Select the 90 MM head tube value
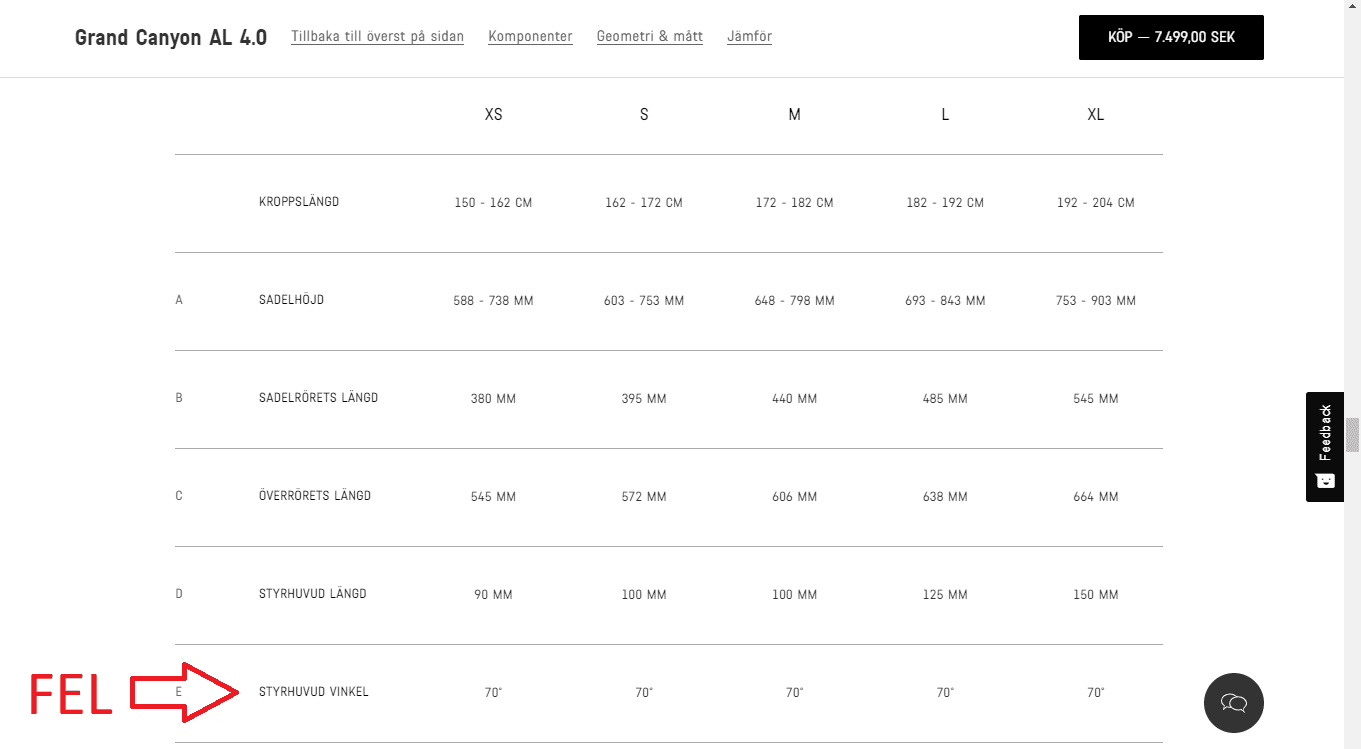The width and height of the screenshot is (1361, 749). pos(493,595)
